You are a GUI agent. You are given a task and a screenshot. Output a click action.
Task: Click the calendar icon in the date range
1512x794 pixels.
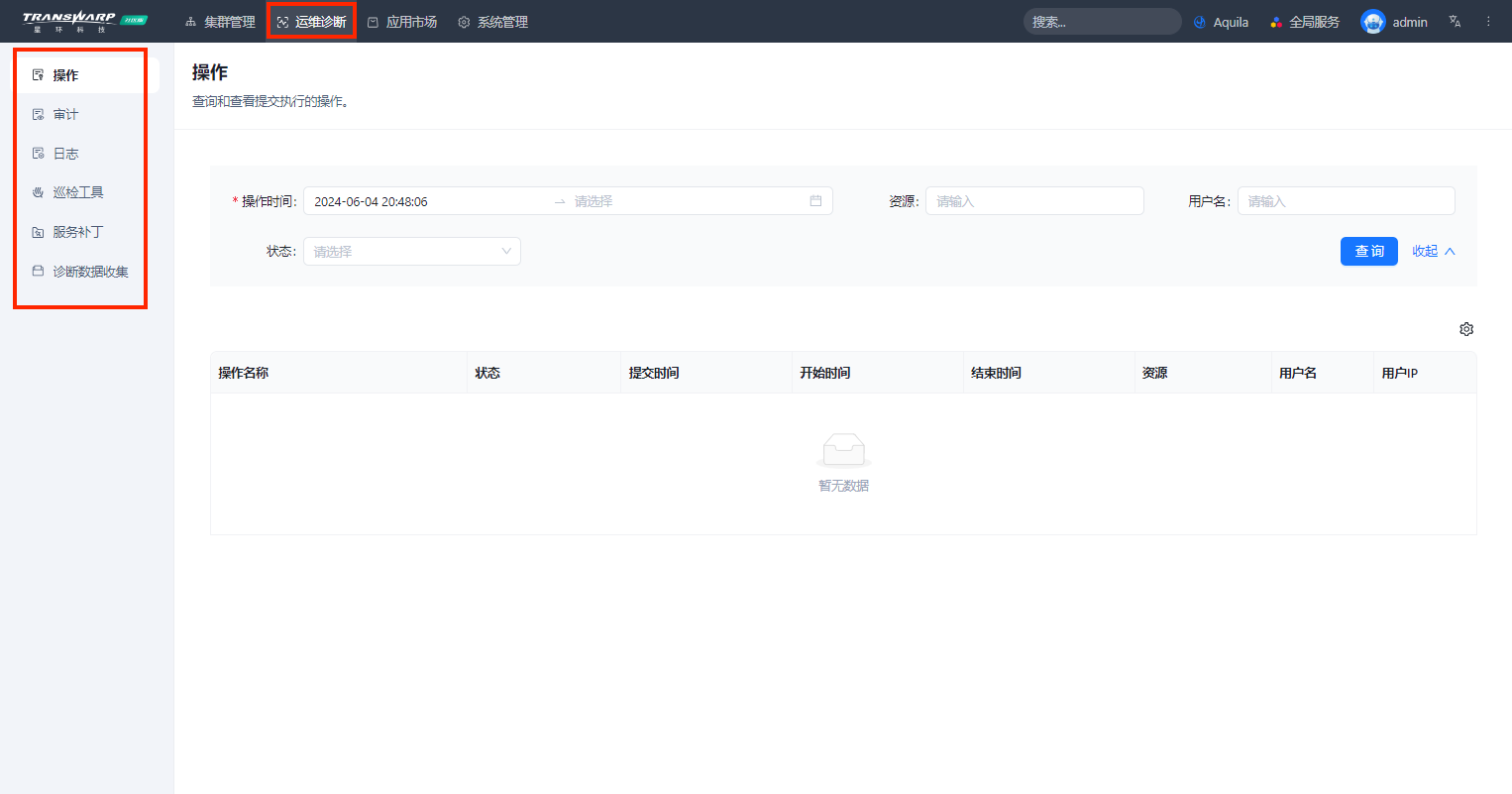pyautogui.click(x=815, y=201)
